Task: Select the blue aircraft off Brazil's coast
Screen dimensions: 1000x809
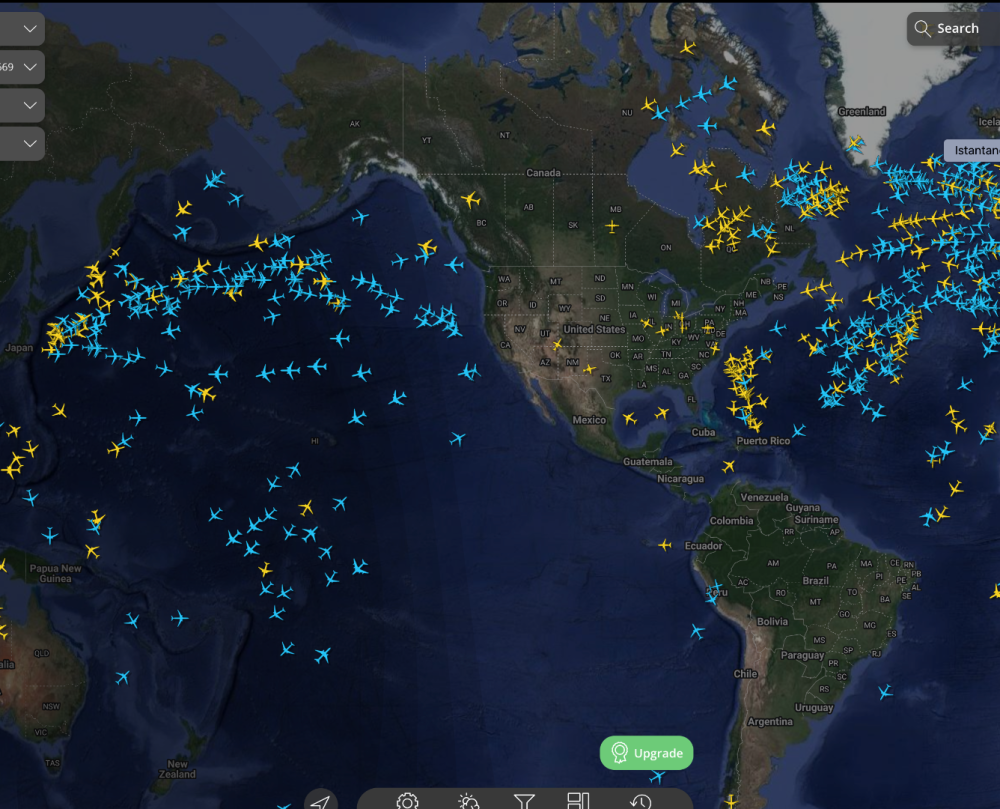Action: click(885, 691)
